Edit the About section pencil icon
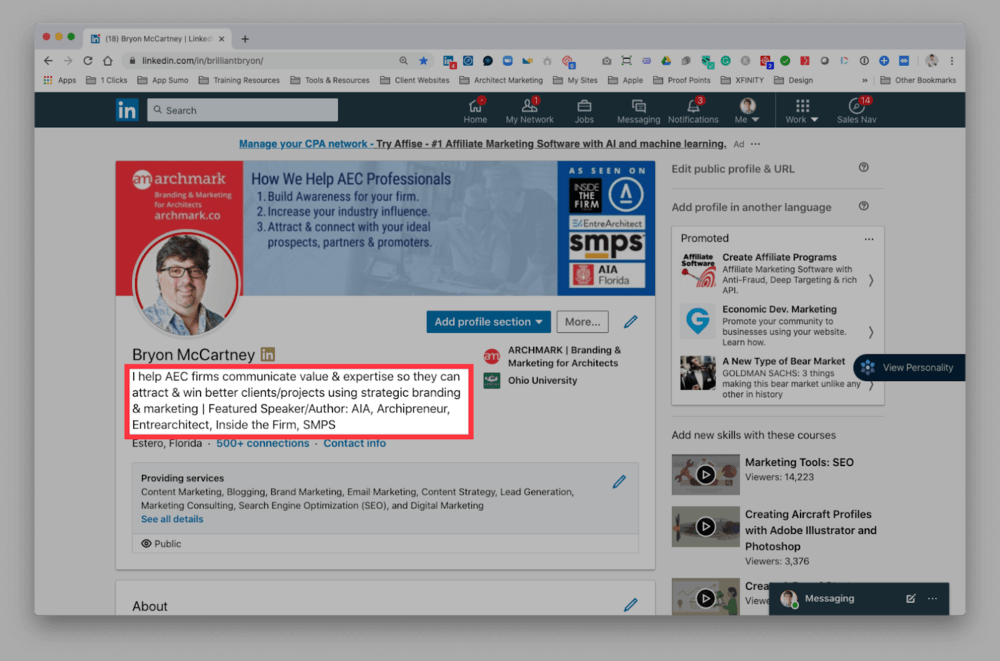This screenshot has width=1000, height=661. click(631, 604)
